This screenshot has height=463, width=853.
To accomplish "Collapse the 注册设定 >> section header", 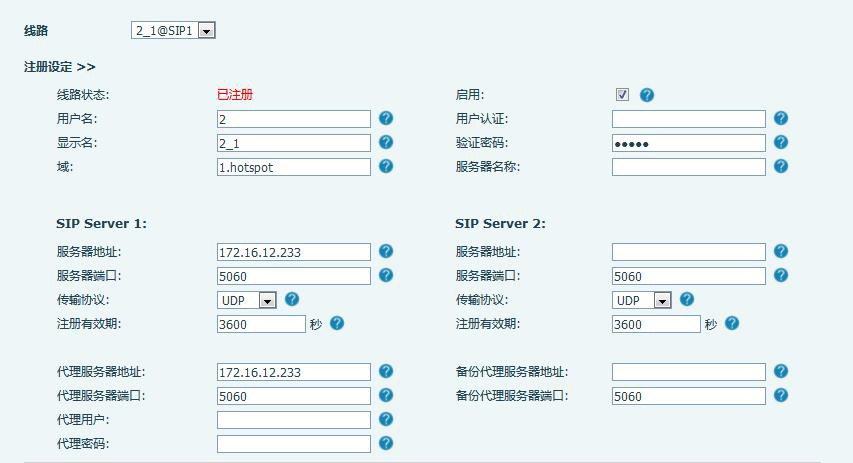I will 60,66.
